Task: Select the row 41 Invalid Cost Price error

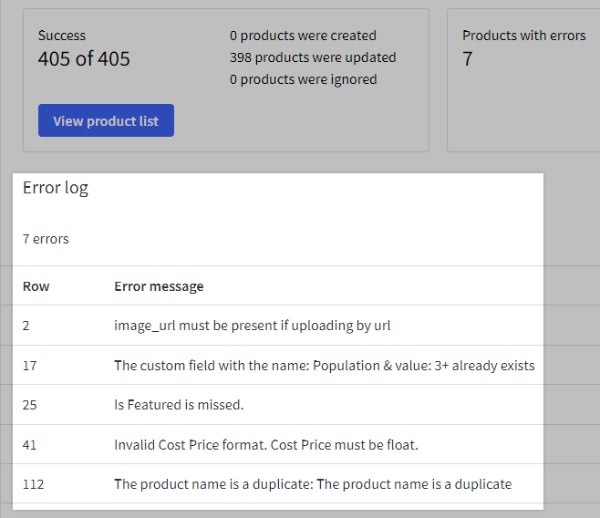Action: click(278, 445)
